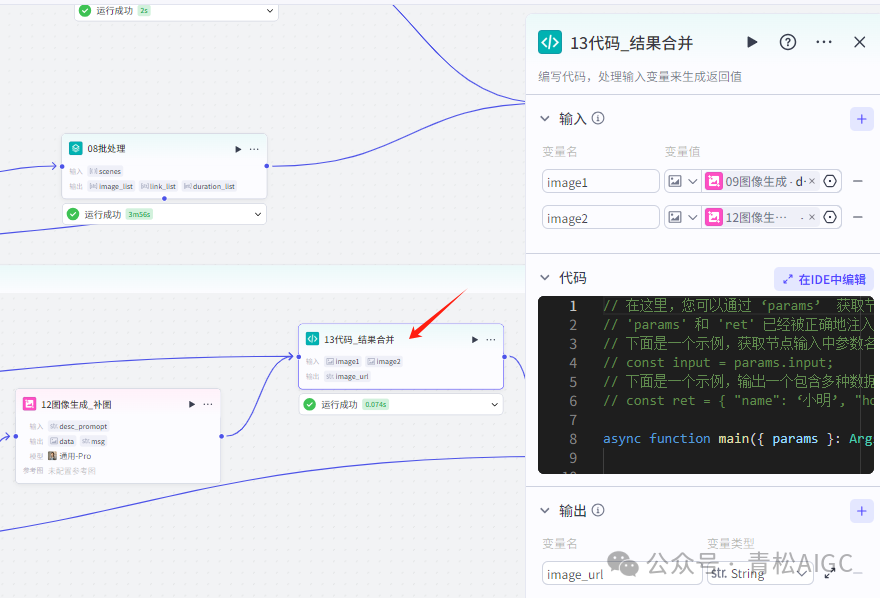Close the 13代码_结果合并 settings panel
This screenshot has width=880, height=598.
(859, 42)
